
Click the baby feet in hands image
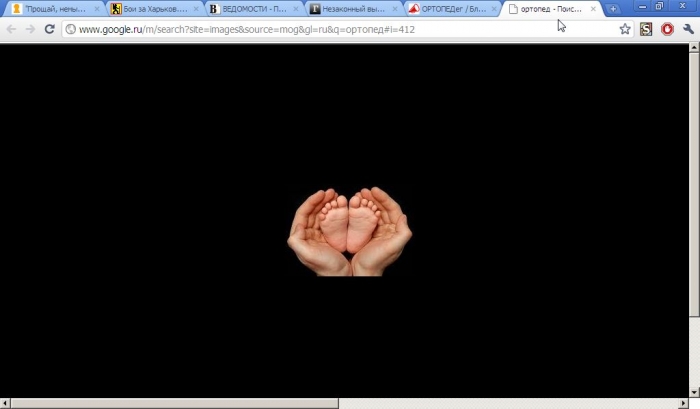350,231
